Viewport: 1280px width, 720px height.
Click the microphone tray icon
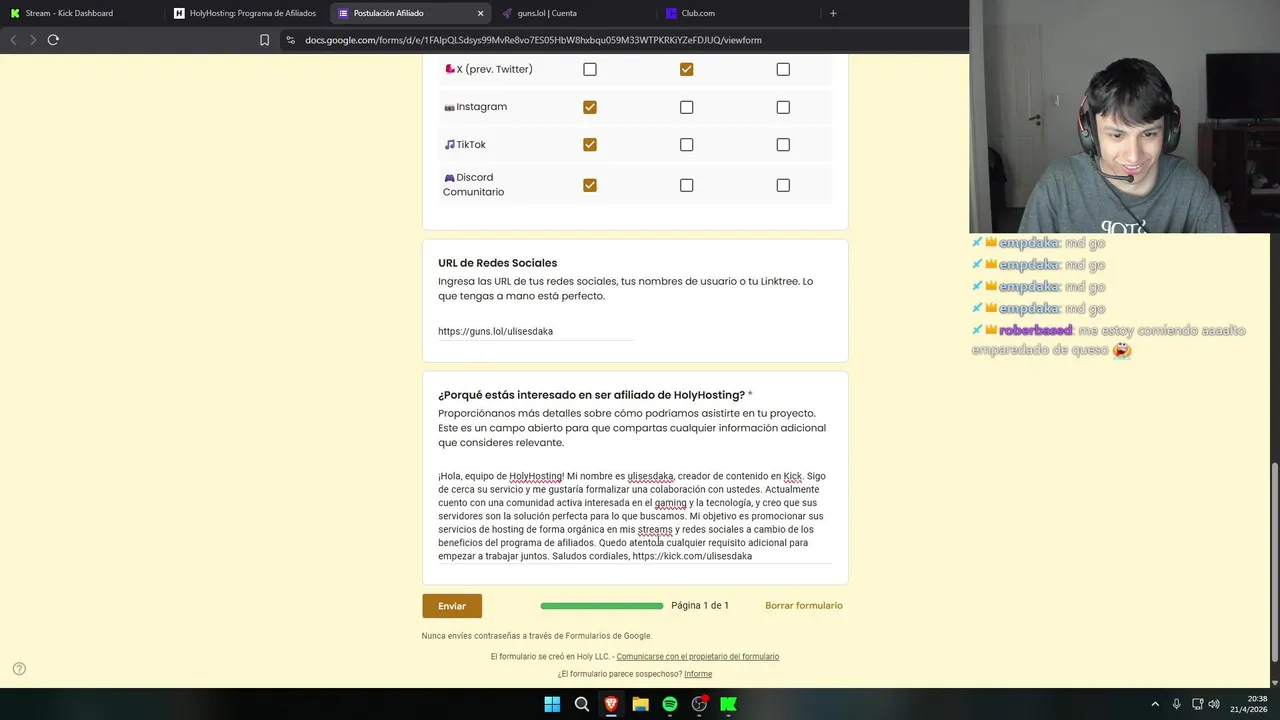tap(1176, 704)
